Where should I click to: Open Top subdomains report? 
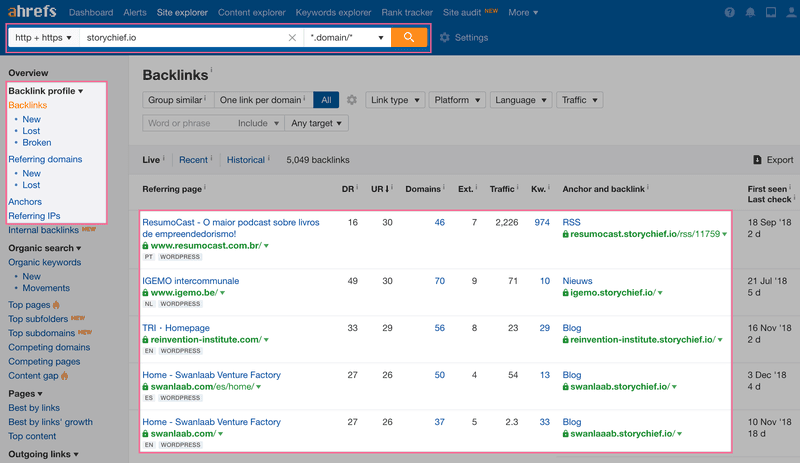coord(41,333)
